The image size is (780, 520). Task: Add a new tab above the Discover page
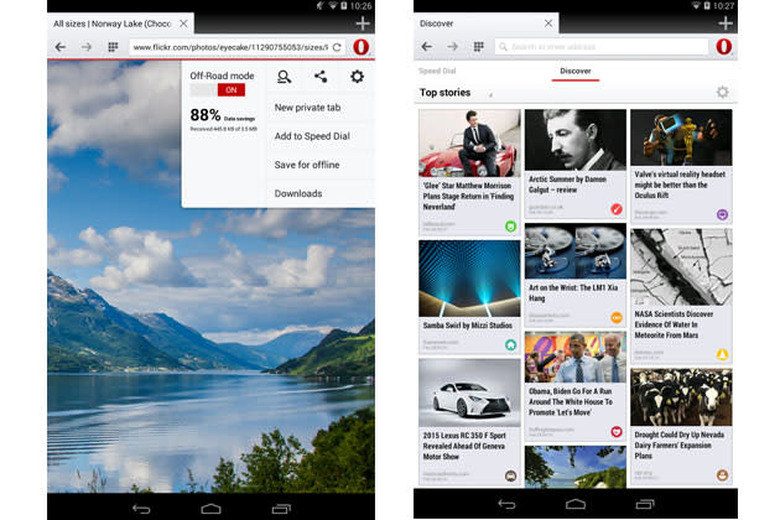pos(725,23)
